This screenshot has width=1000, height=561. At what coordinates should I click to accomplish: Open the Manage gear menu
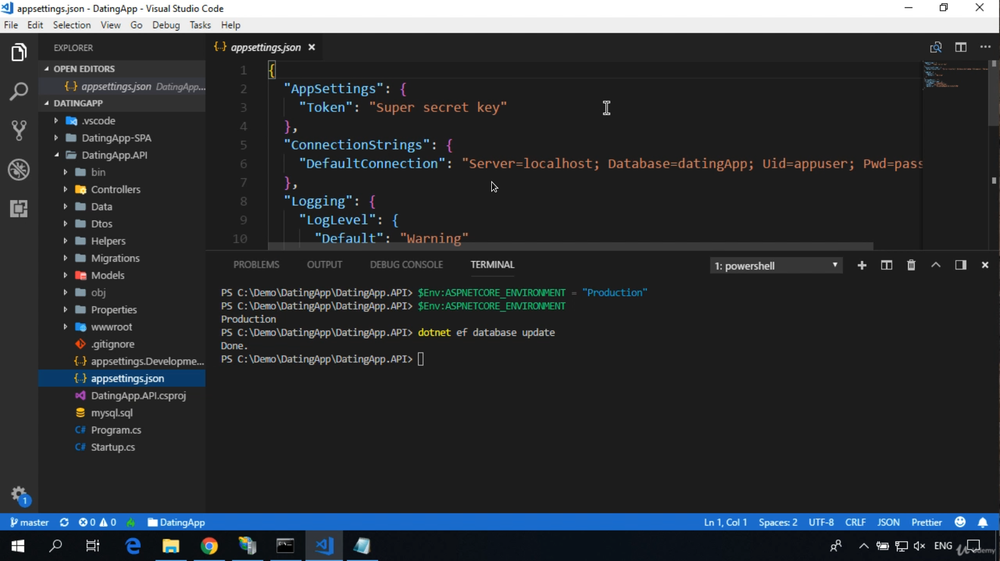pos(19,495)
